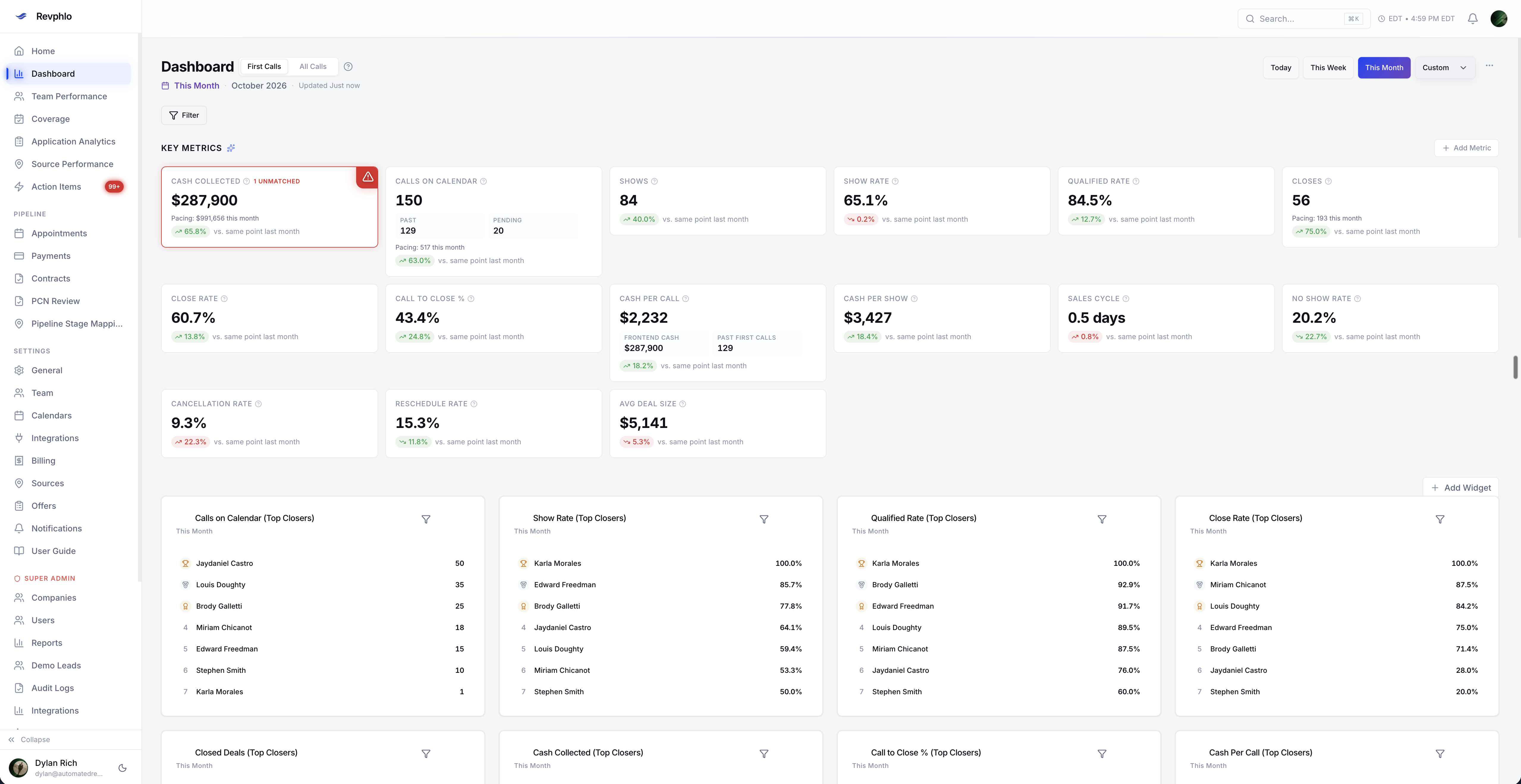Screen dimensions: 1521x784
Task: Open Audit Logs in Super Admin
Action: [x=68, y=688]
